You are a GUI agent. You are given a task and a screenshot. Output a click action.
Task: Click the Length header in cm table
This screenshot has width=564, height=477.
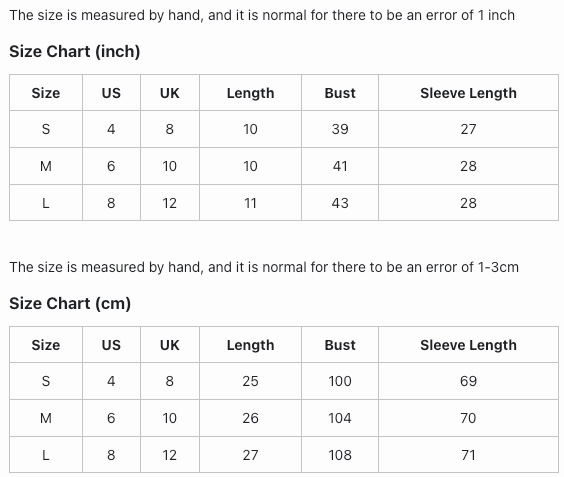250,345
